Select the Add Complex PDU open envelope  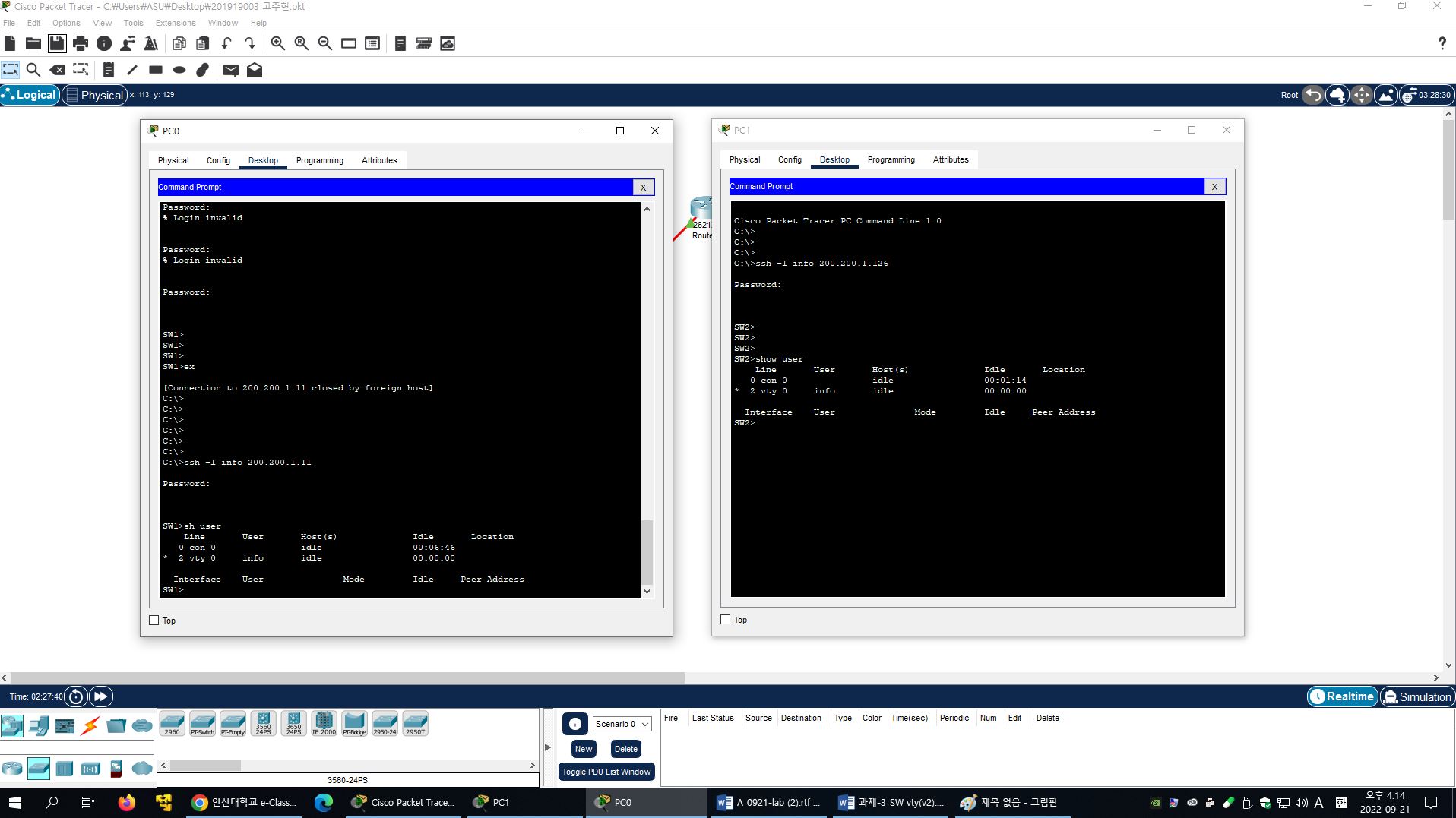click(x=255, y=70)
